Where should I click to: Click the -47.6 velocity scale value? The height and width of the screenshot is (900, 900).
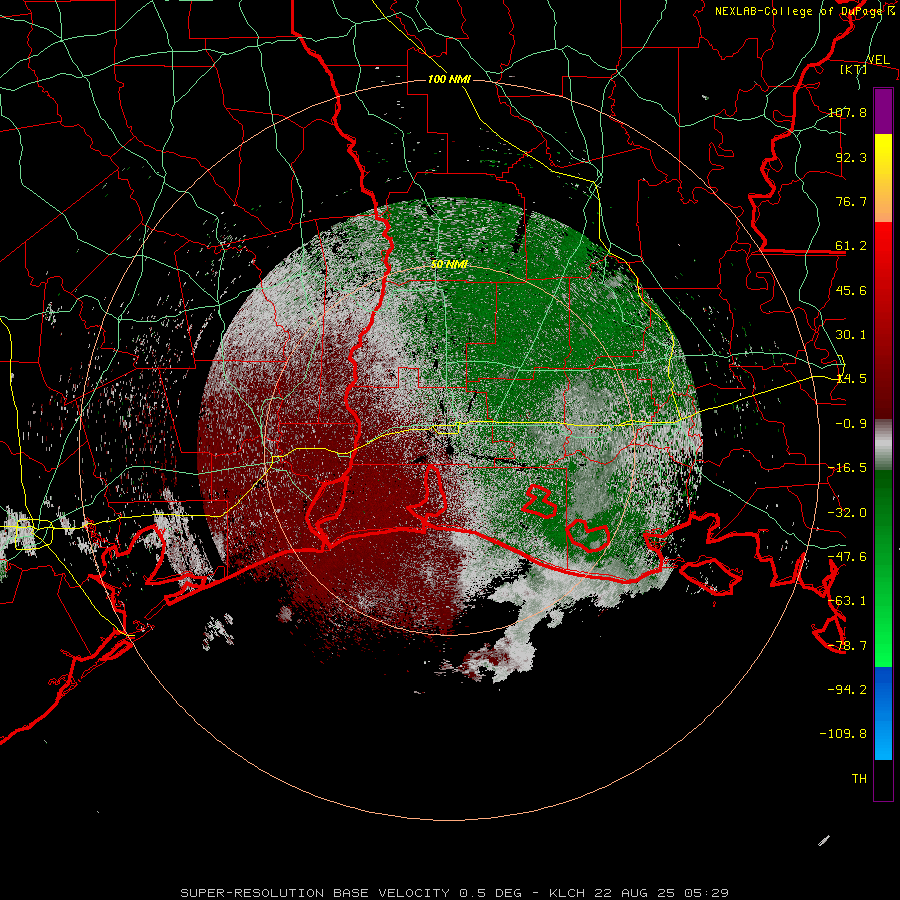847,556
